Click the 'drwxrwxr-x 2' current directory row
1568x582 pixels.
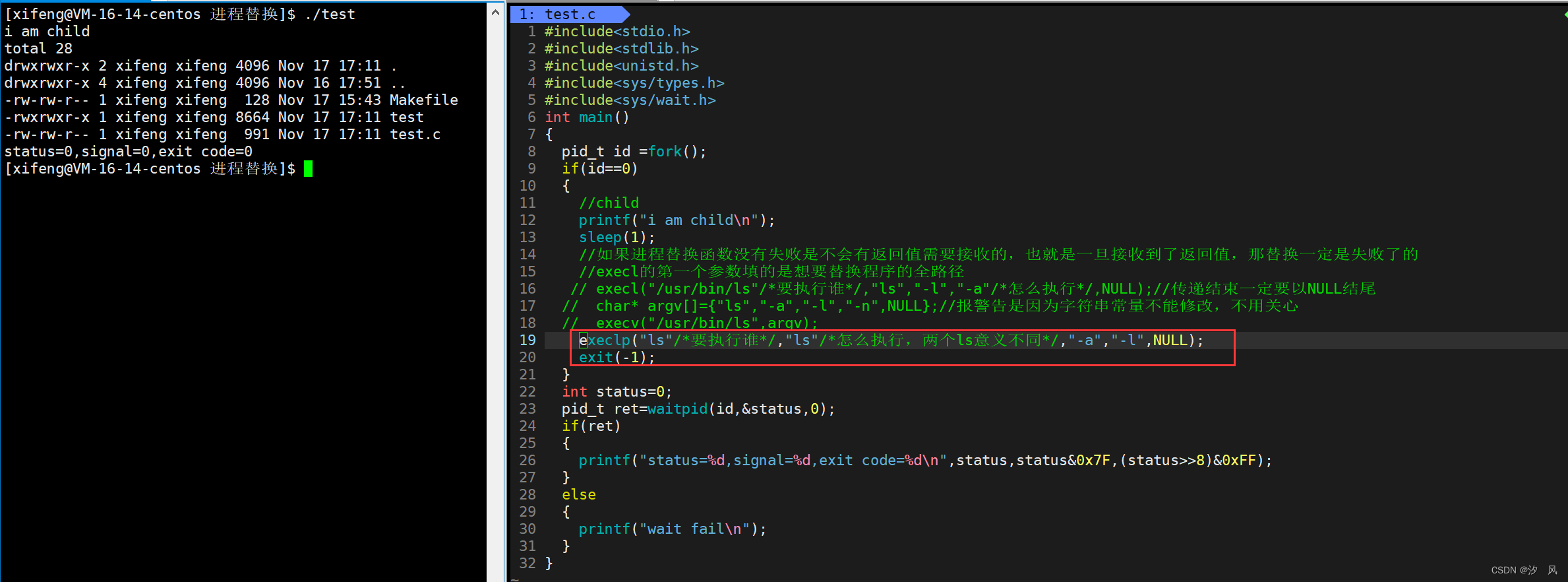click(200, 66)
